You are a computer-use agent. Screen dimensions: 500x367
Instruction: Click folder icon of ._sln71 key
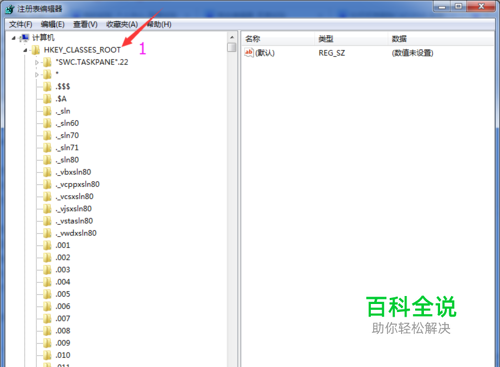pyautogui.click(x=47, y=148)
